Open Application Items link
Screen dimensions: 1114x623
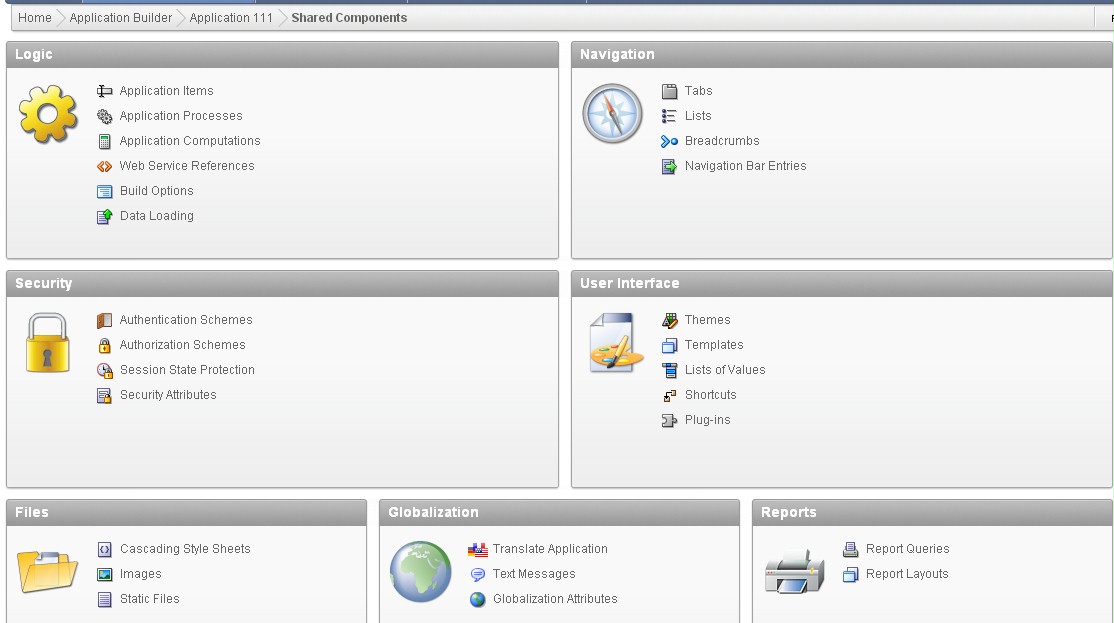(166, 91)
